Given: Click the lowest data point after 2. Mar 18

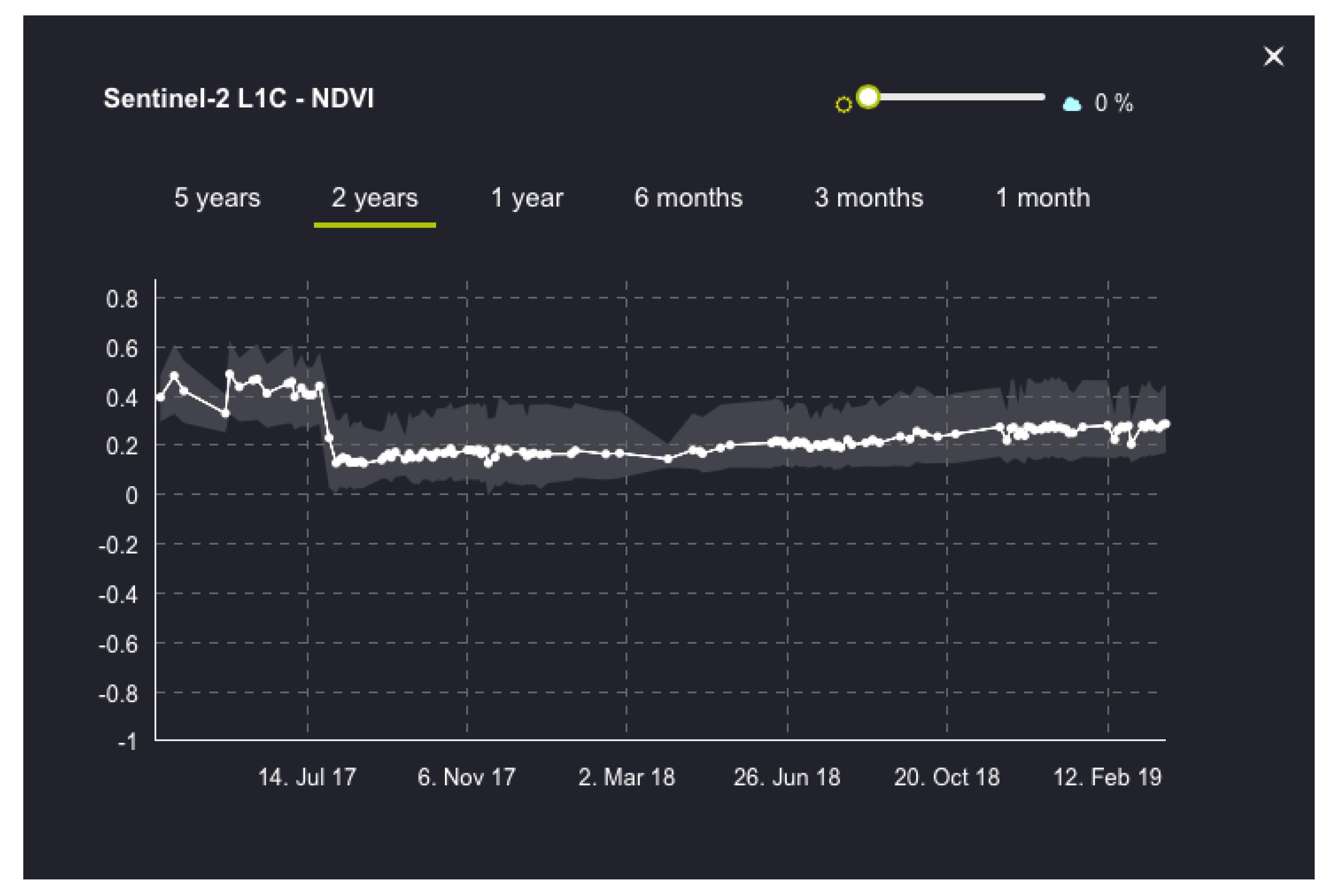Looking at the screenshot, I should click(x=668, y=459).
